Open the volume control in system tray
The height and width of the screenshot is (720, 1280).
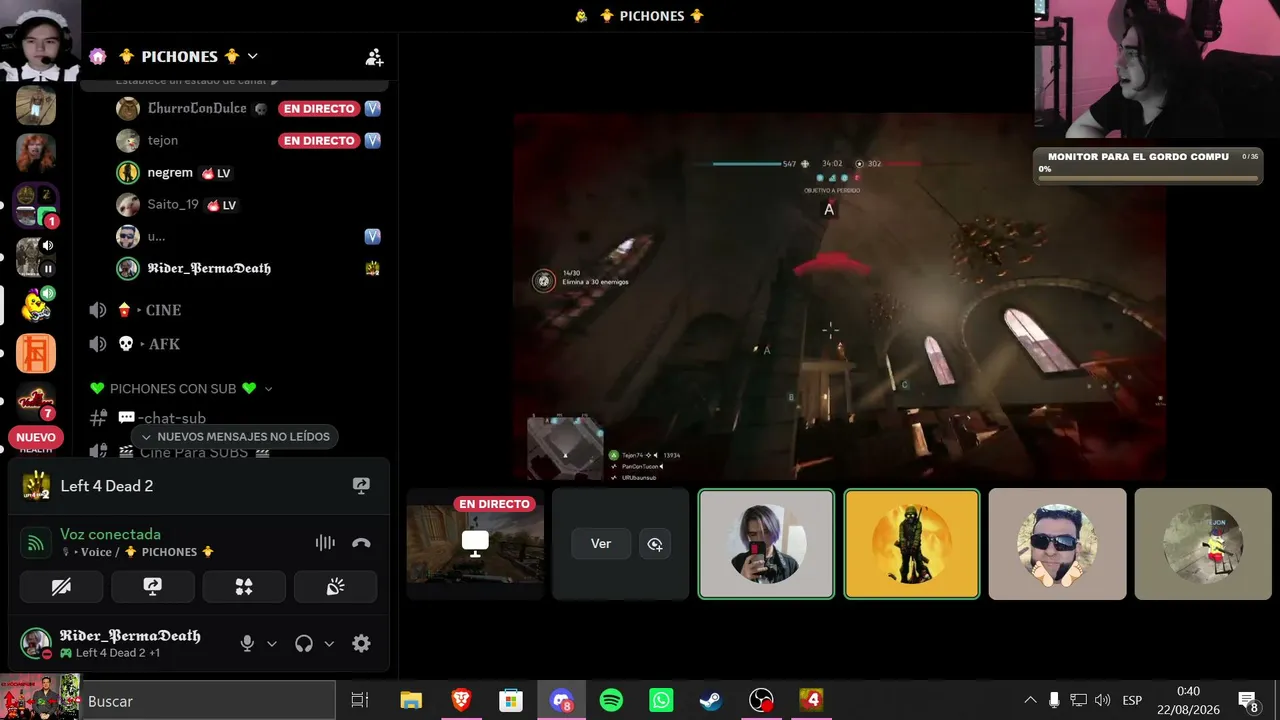coord(1103,700)
